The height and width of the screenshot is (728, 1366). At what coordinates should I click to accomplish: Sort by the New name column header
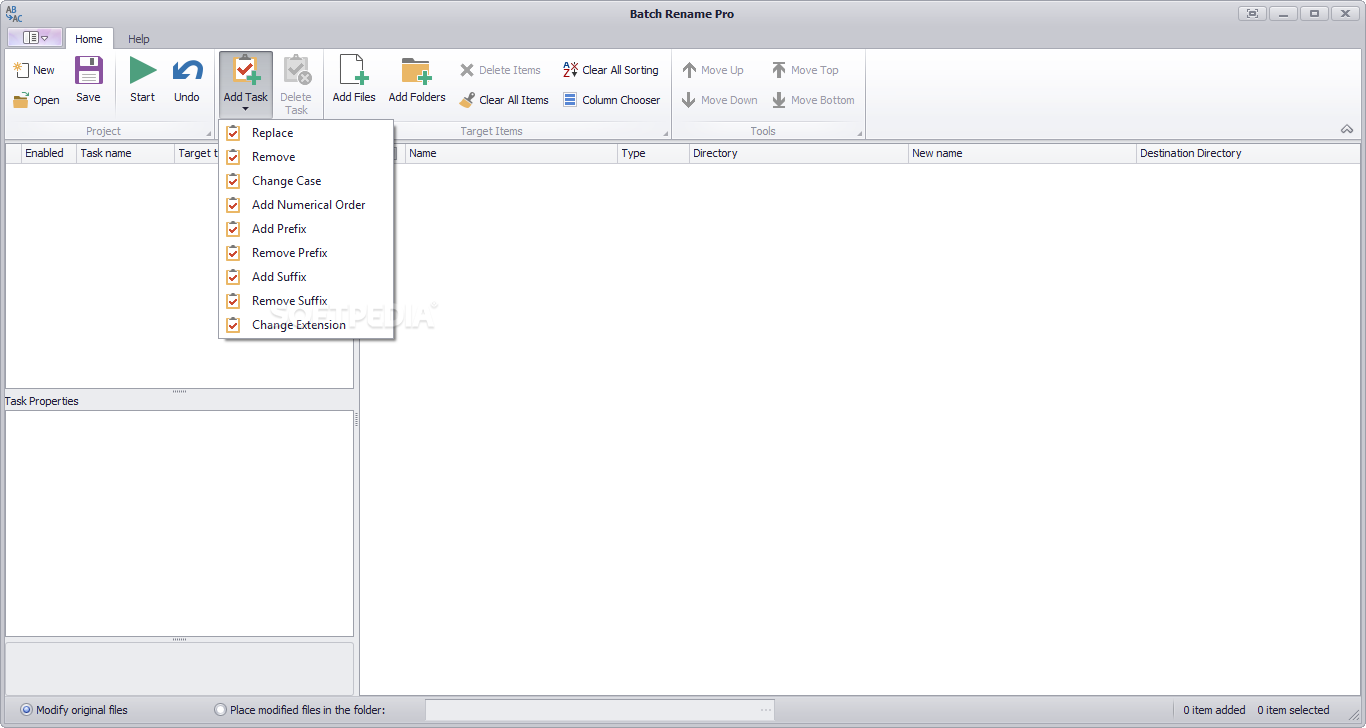tap(1022, 153)
